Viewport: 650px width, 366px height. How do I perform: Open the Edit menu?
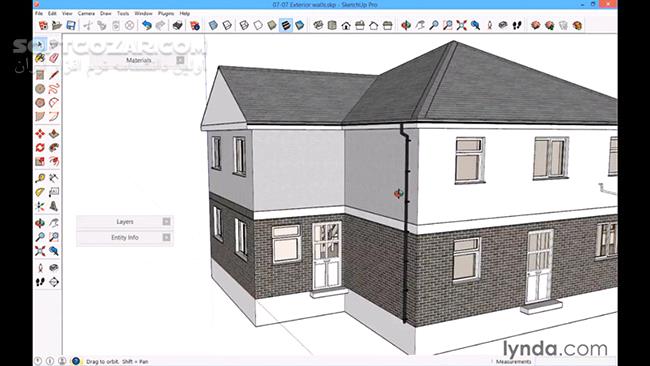[52, 14]
